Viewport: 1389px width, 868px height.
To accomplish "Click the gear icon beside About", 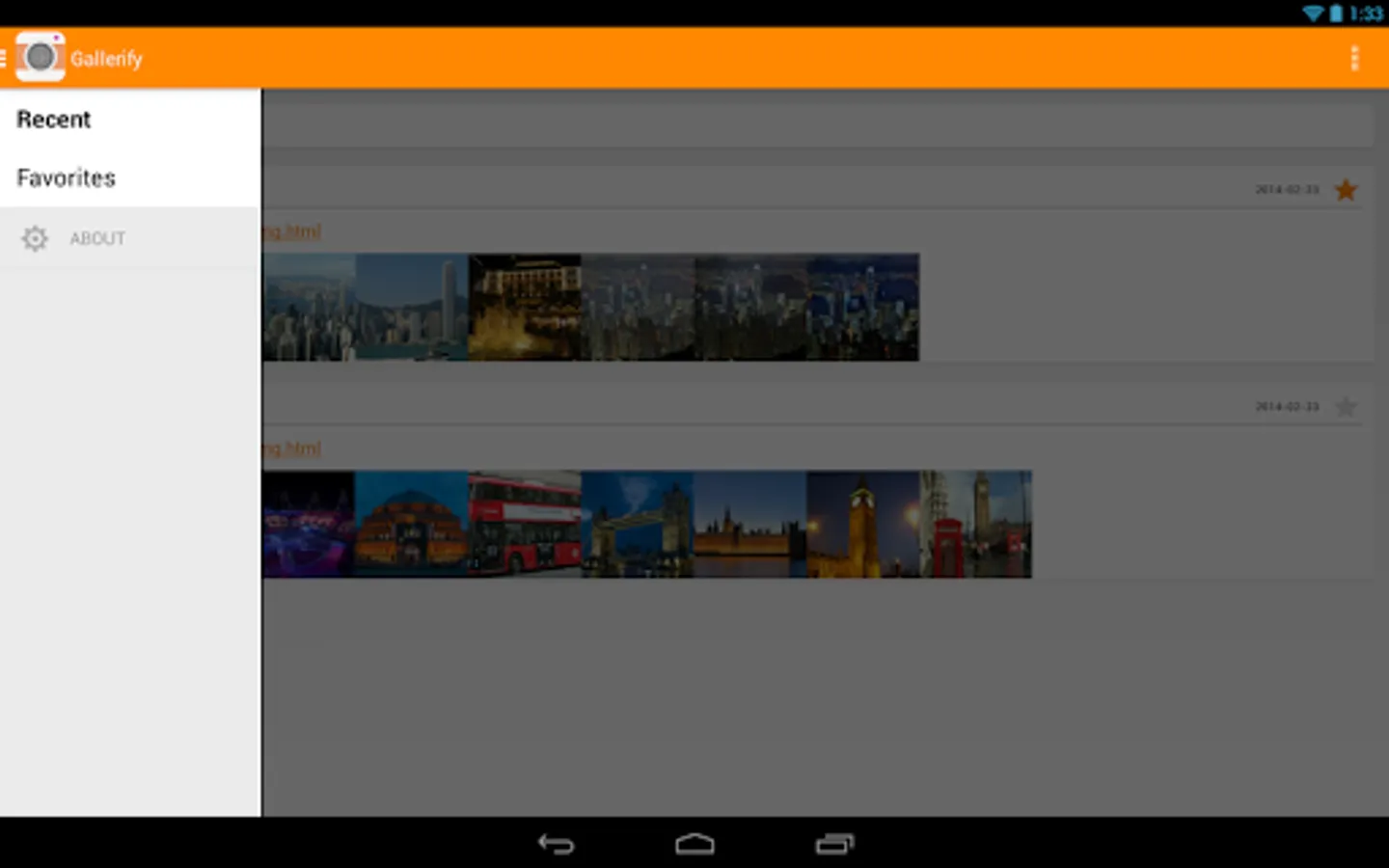I will 35,238.
